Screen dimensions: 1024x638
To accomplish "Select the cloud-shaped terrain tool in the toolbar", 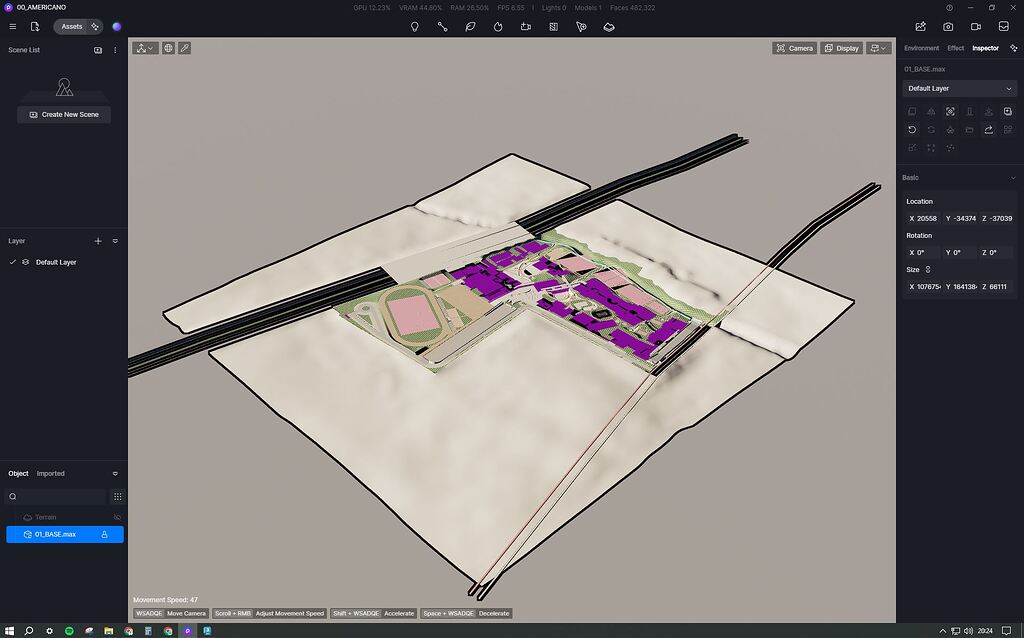I will (x=609, y=27).
